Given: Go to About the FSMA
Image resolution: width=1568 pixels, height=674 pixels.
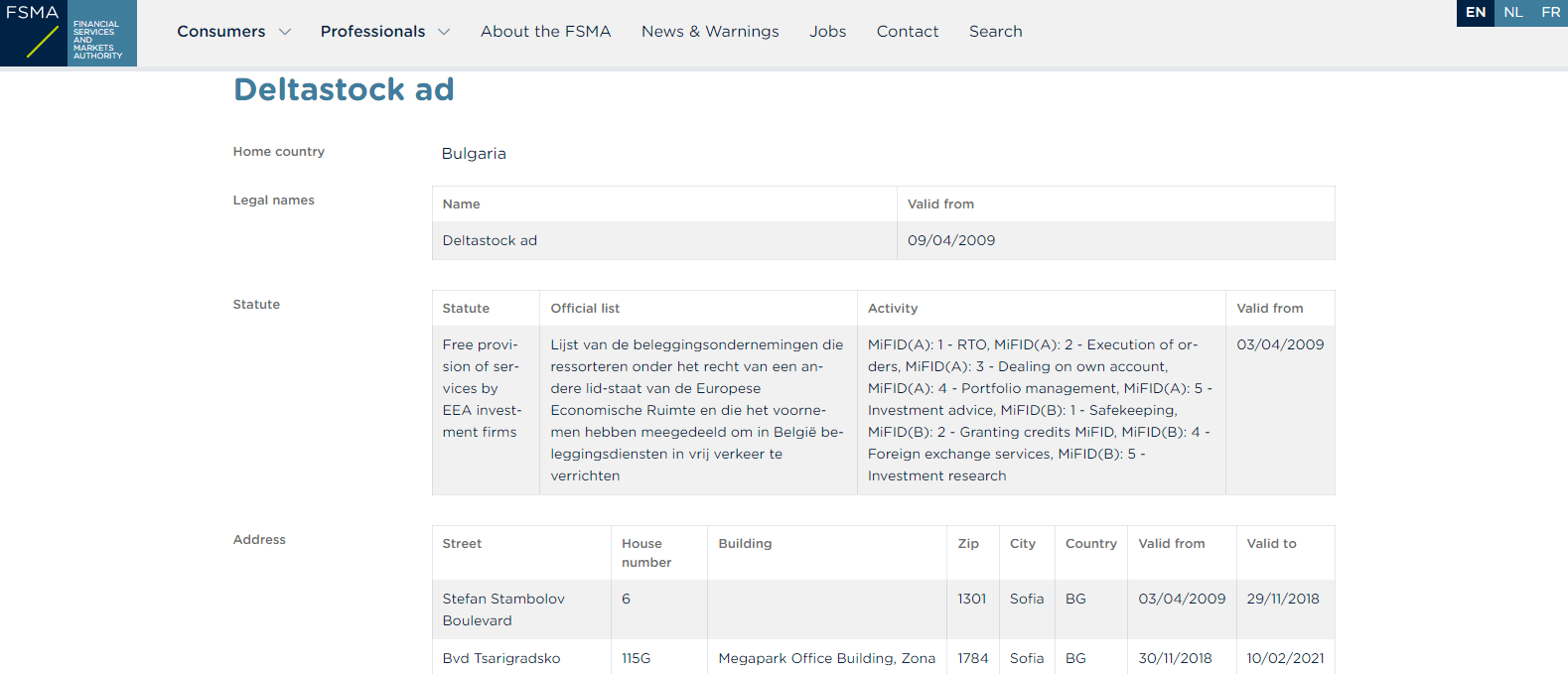Looking at the screenshot, I should click(x=545, y=32).
